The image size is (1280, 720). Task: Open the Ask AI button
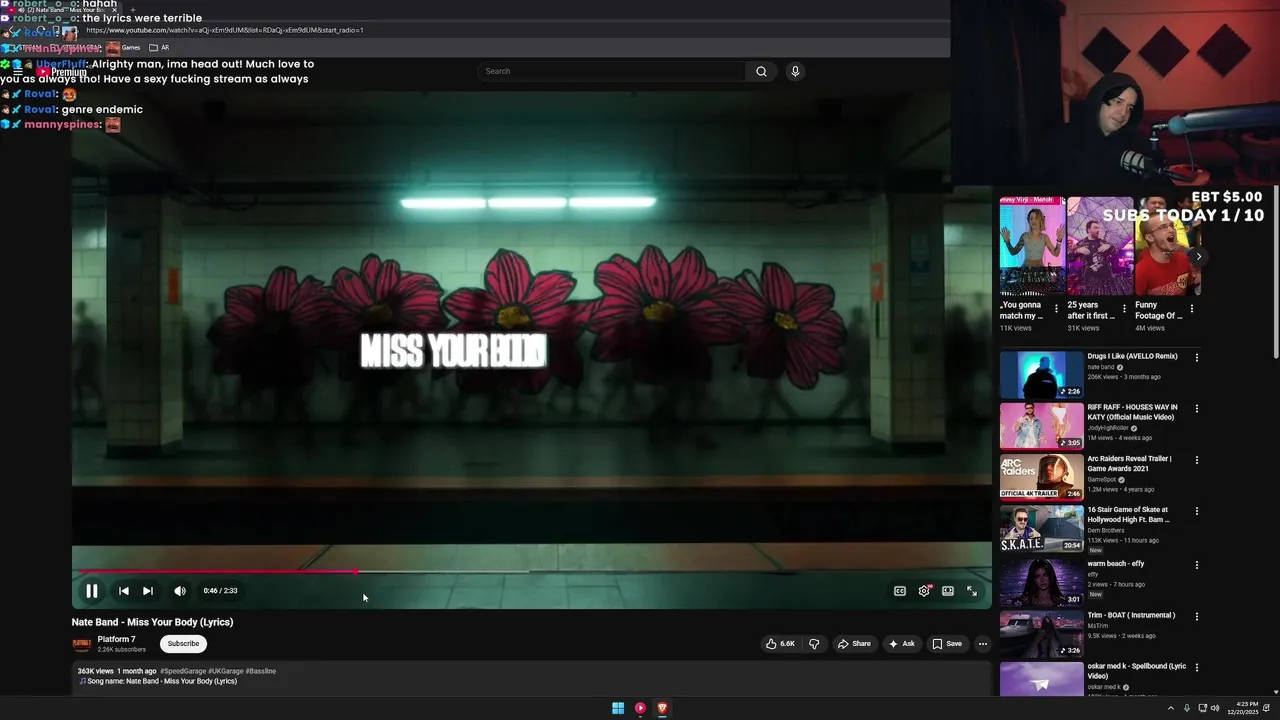[901, 644]
